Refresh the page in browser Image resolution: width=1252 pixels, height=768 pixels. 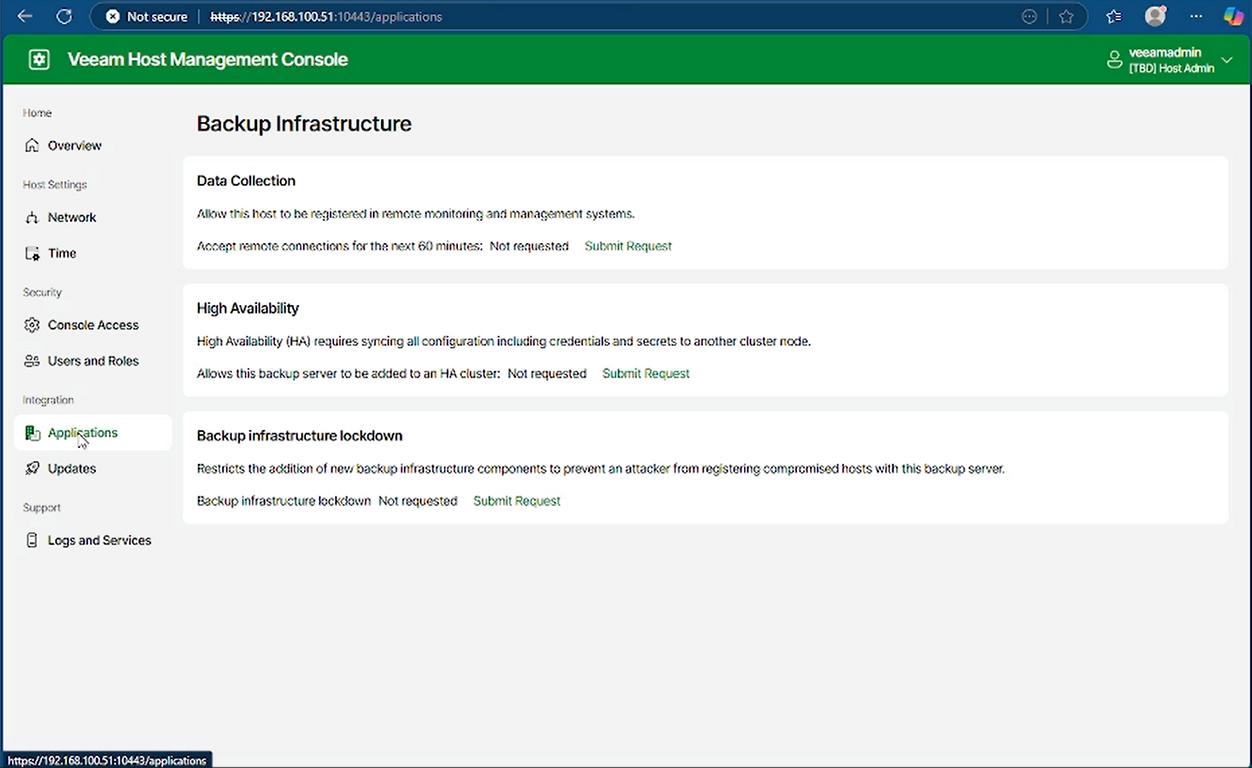point(64,17)
